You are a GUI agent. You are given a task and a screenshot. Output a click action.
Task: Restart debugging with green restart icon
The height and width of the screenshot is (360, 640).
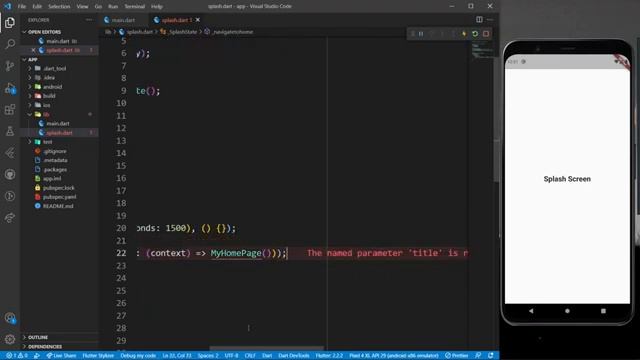475,34
